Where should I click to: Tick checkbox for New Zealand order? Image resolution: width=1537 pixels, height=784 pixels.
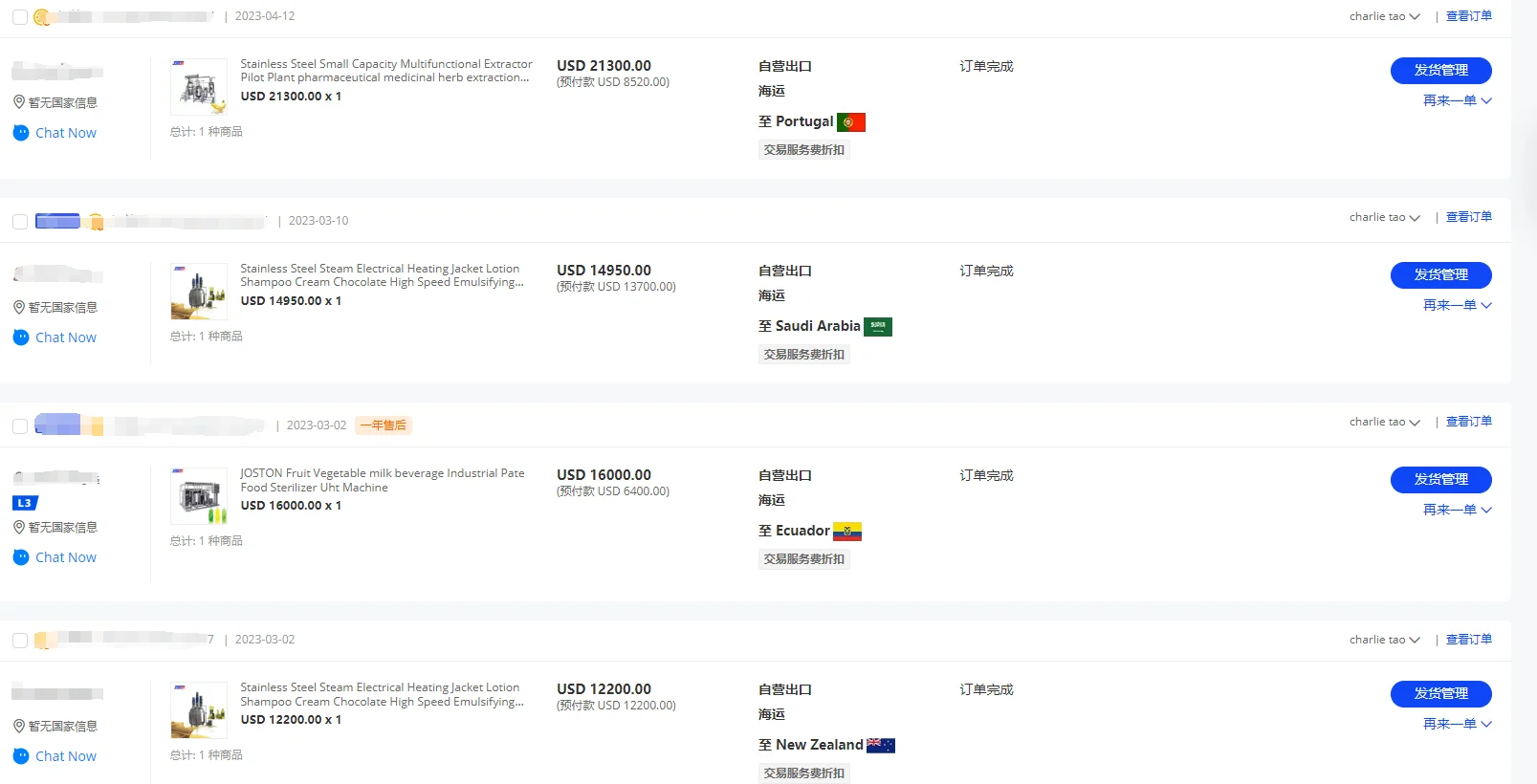[20, 641]
